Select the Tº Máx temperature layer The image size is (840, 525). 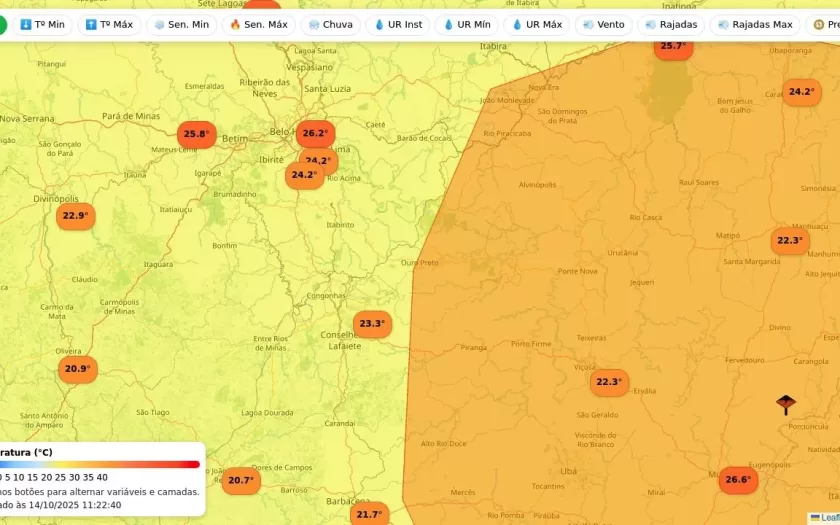[109, 25]
